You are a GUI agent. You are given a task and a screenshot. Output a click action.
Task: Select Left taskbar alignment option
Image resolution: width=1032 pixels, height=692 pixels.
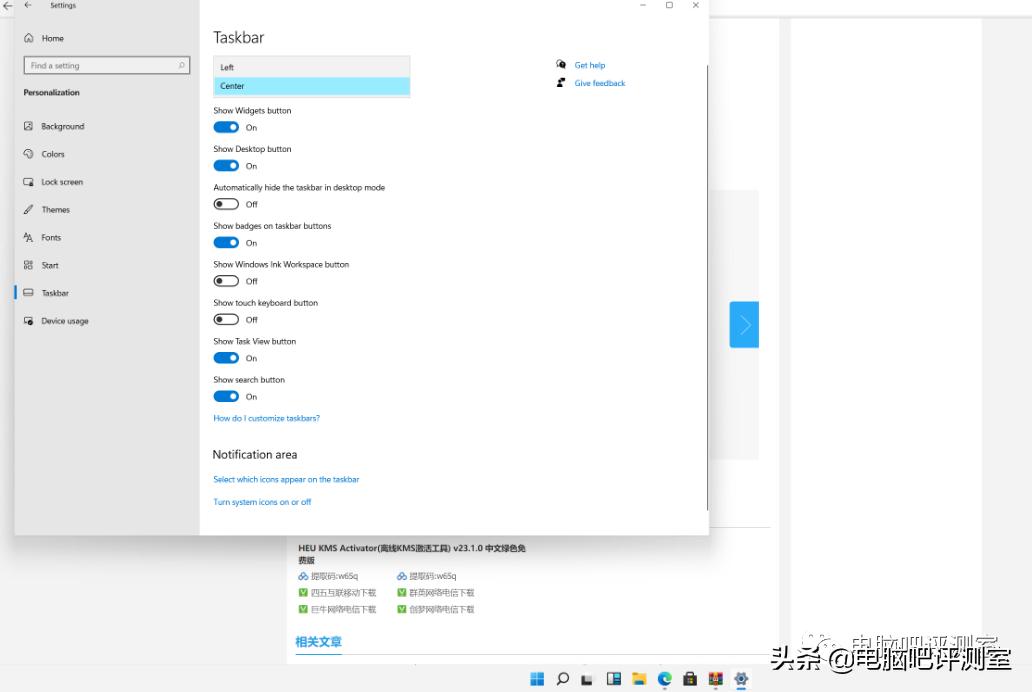311,65
